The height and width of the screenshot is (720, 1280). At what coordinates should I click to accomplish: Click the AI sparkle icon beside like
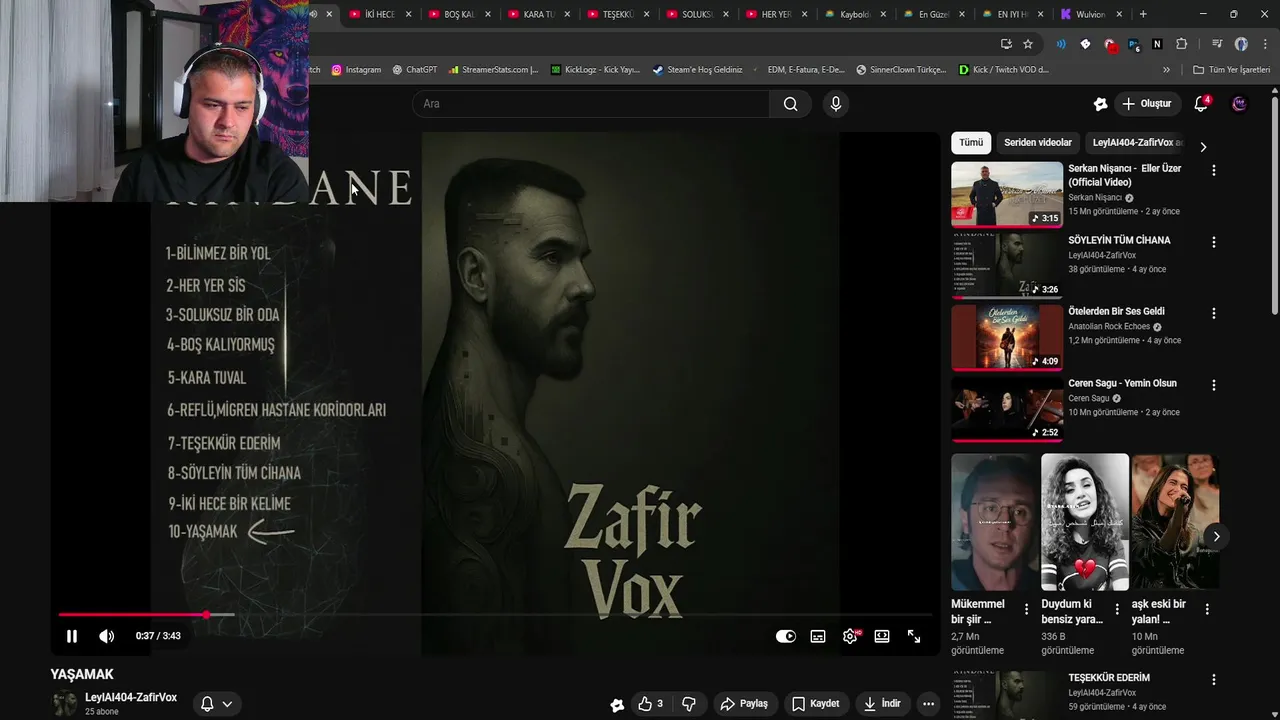[617, 705]
